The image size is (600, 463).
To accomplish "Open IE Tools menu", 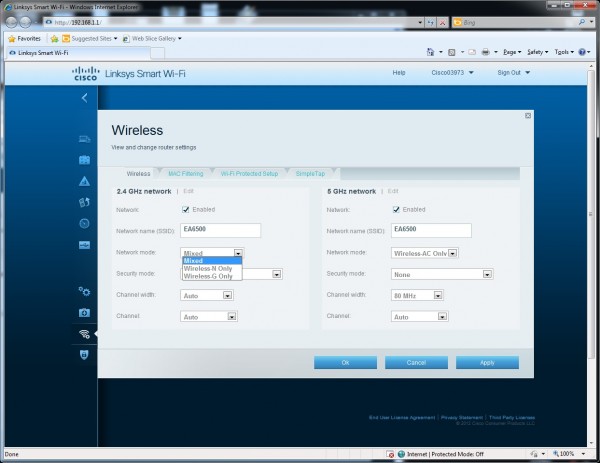I will tap(564, 52).
